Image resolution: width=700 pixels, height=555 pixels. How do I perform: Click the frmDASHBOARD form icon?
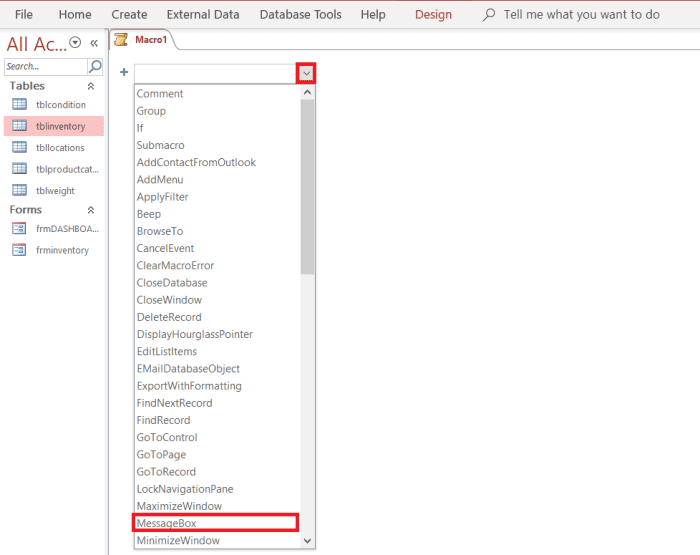19,229
